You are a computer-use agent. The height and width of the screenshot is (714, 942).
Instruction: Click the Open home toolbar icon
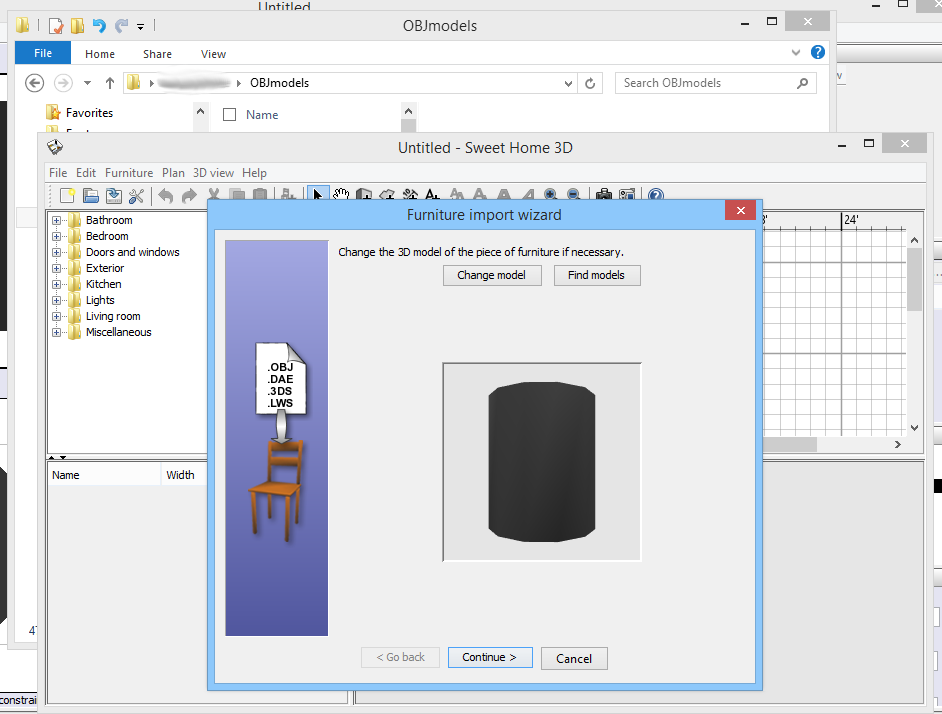(x=91, y=196)
